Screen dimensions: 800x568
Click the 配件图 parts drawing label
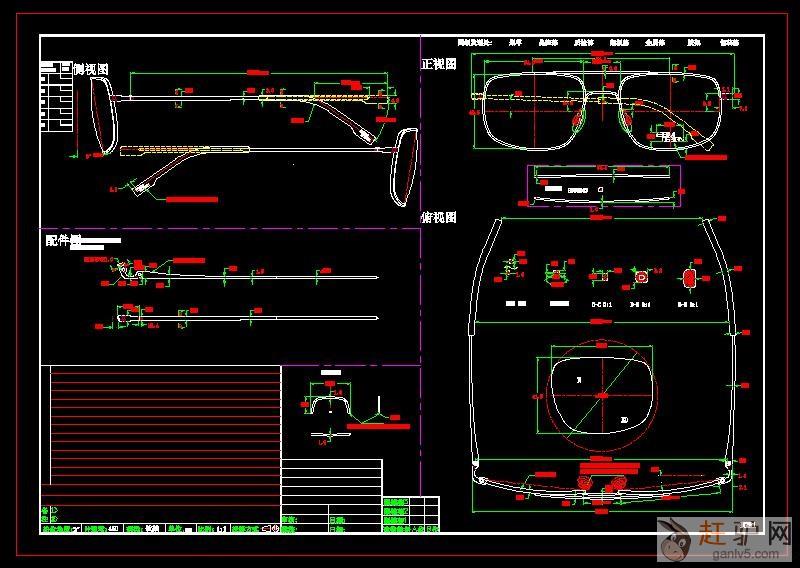point(62,241)
